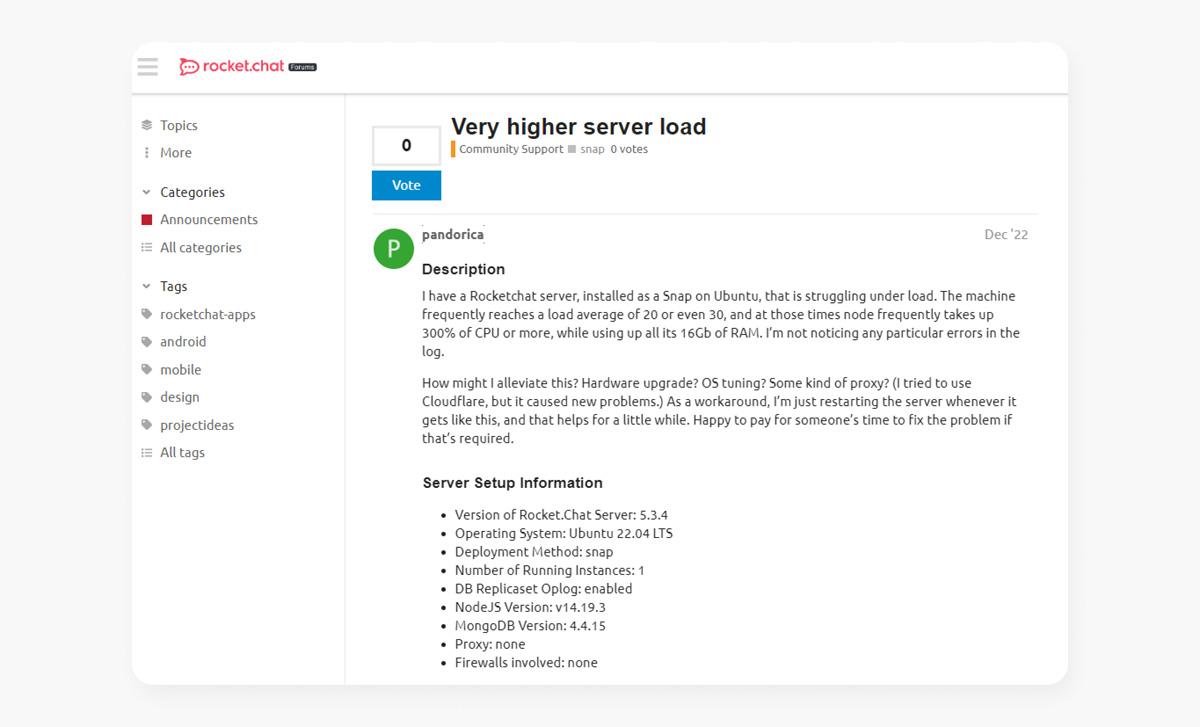Open the All tags link

(183, 453)
